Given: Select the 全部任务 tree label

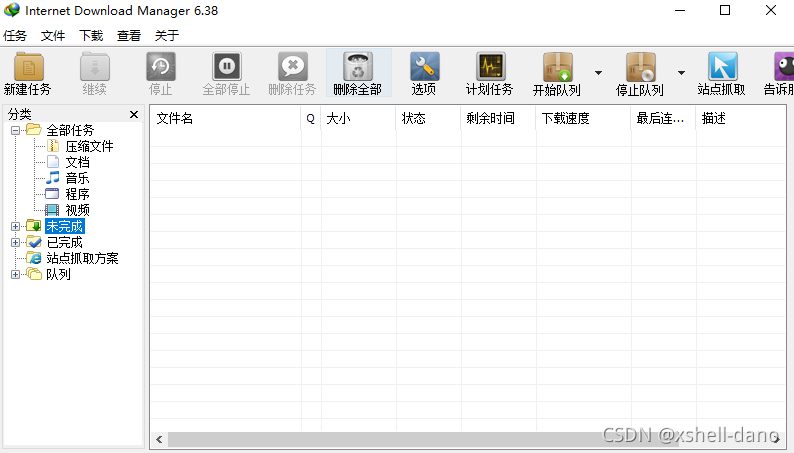Looking at the screenshot, I should (x=70, y=131).
